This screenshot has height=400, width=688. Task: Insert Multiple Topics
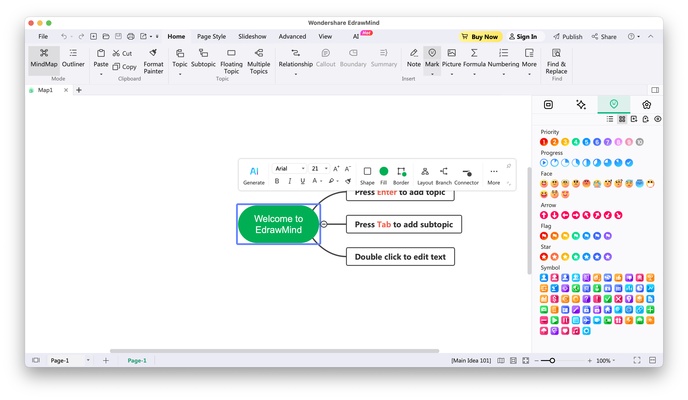click(258, 61)
